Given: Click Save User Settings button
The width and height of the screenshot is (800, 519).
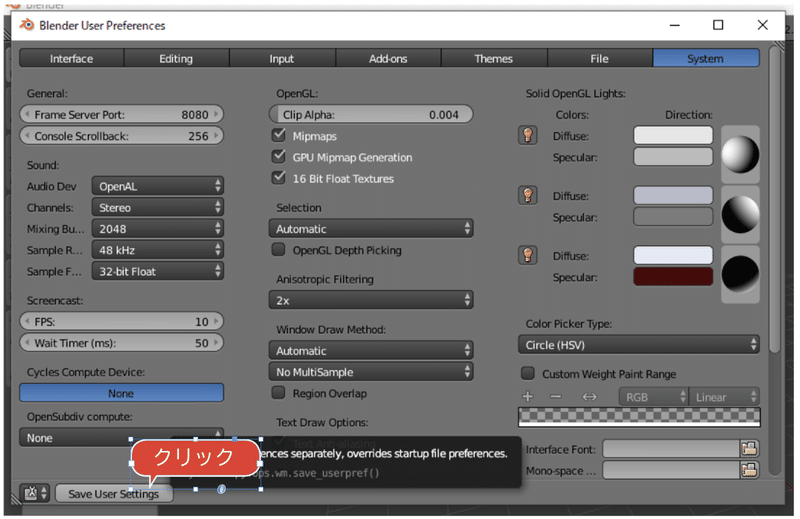Looking at the screenshot, I should tap(114, 493).
